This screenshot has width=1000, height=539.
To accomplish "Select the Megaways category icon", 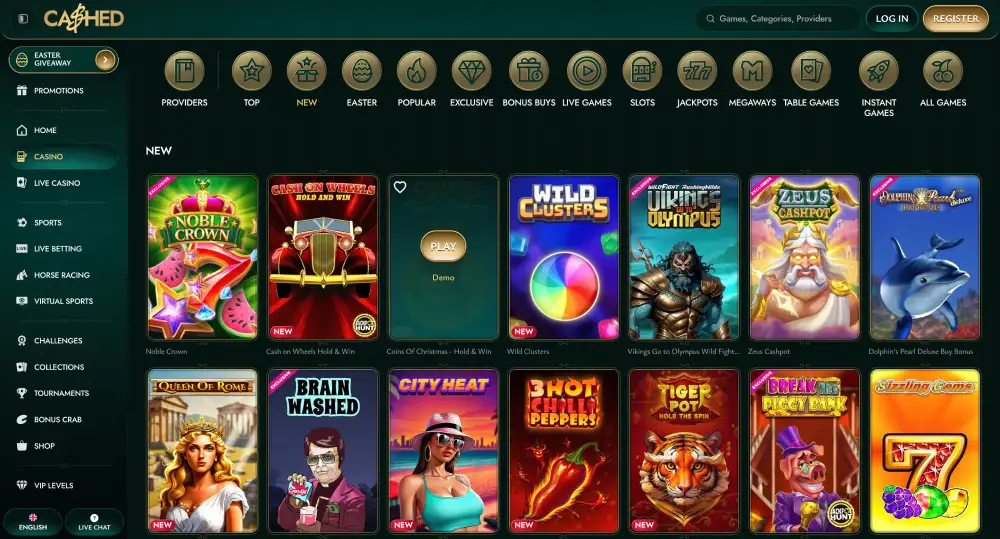I will tap(753, 71).
